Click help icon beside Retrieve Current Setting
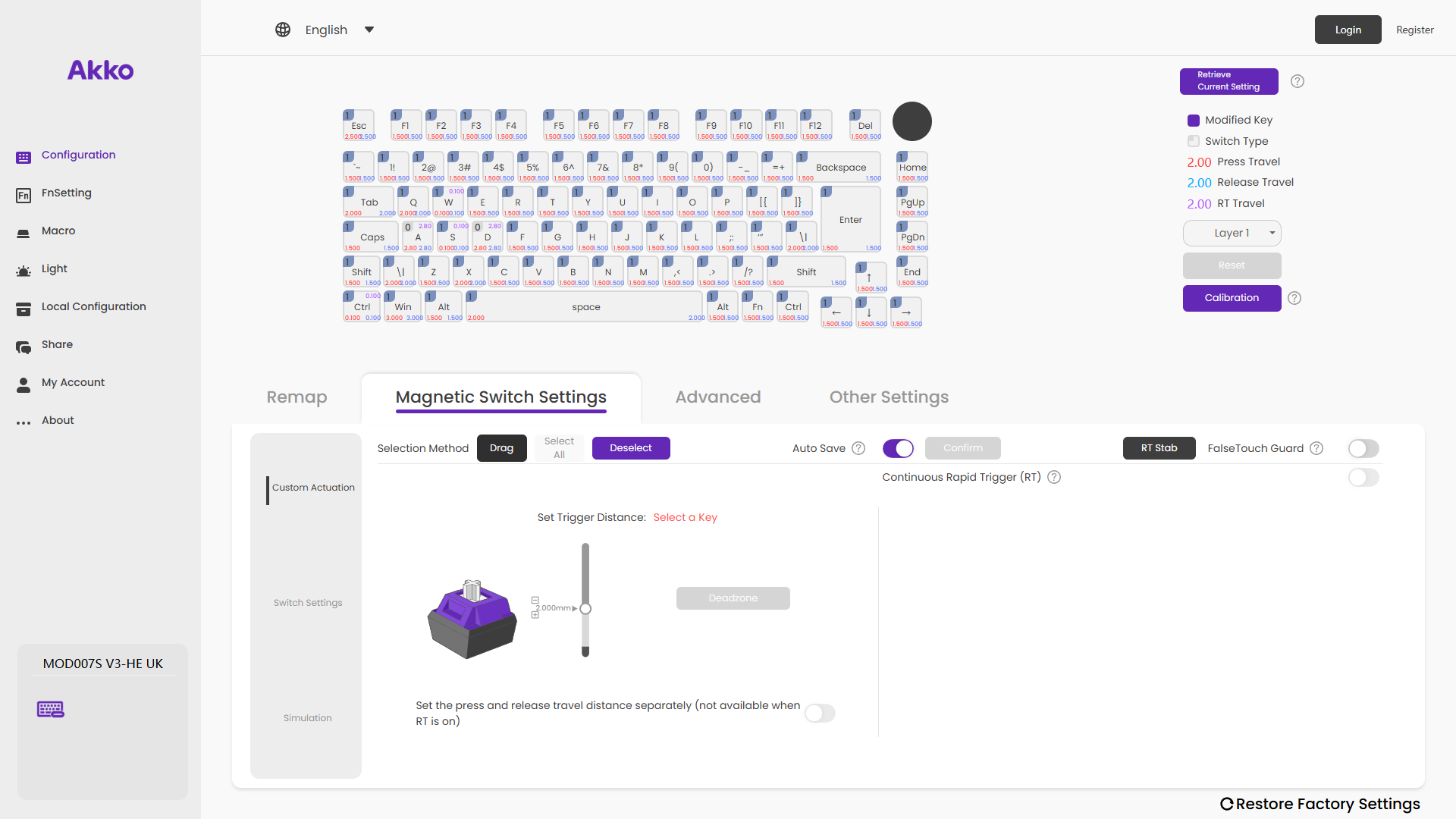The width and height of the screenshot is (1456, 819). click(1298, 81)
